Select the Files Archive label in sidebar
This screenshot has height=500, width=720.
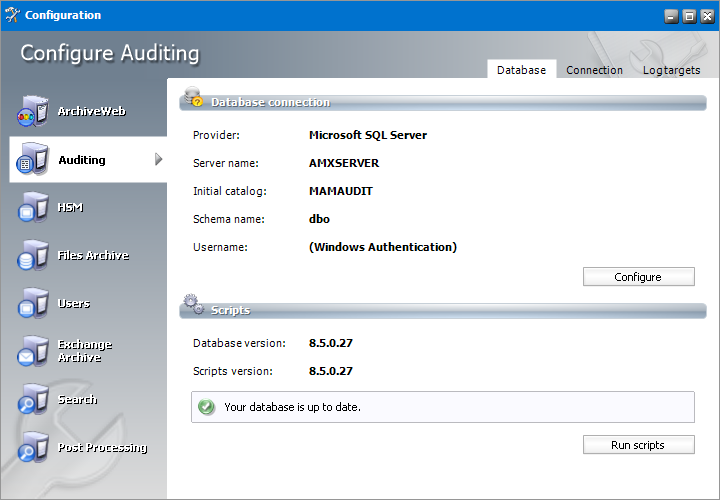pos(93,256)
